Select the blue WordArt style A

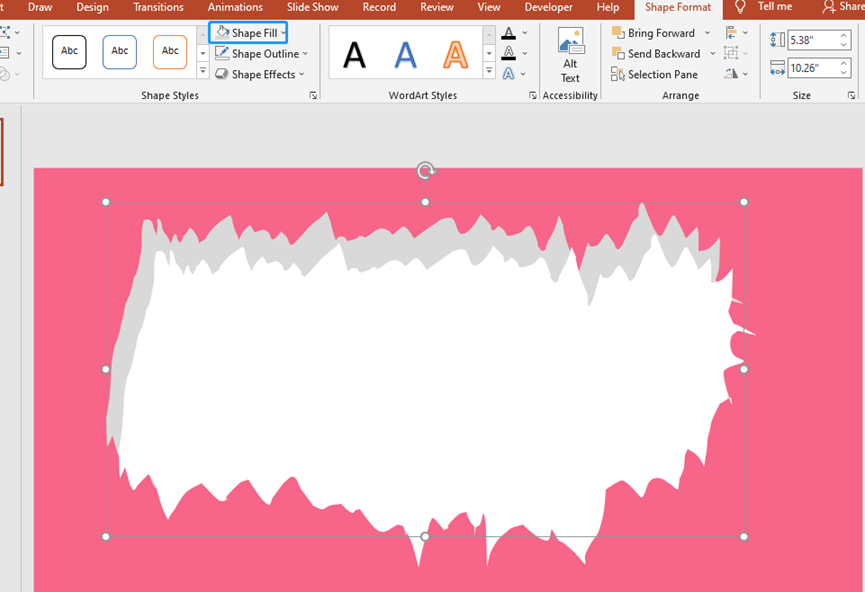(x=405, y=55)
